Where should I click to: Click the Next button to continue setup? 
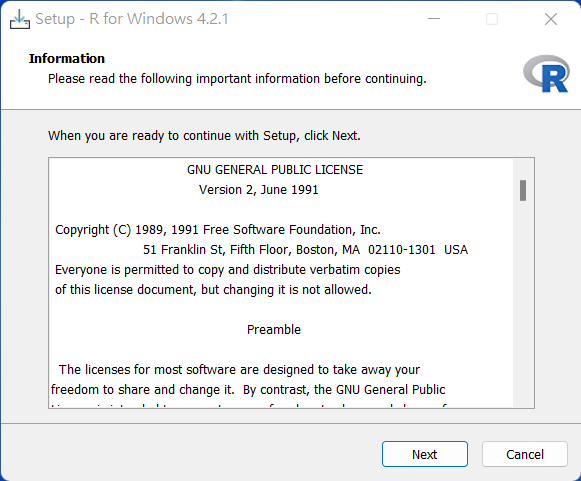click(x=425, y=454)
